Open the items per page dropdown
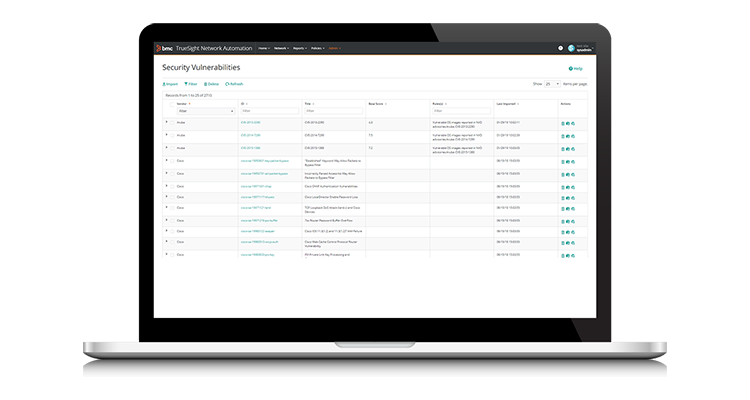The image size is (750, 400). coord(552,84)
